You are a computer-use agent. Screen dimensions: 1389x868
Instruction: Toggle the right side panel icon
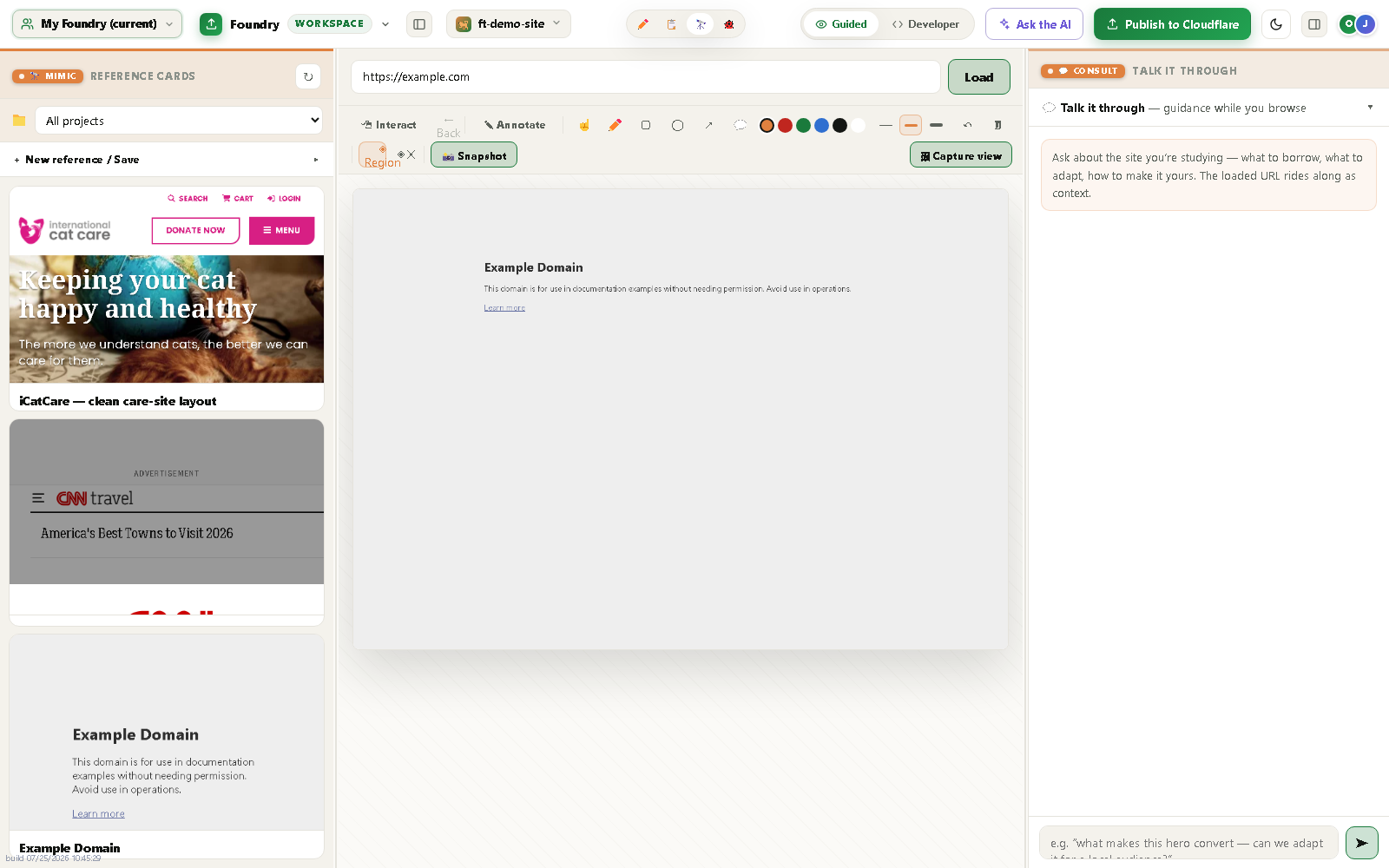tap(1314, 24)
